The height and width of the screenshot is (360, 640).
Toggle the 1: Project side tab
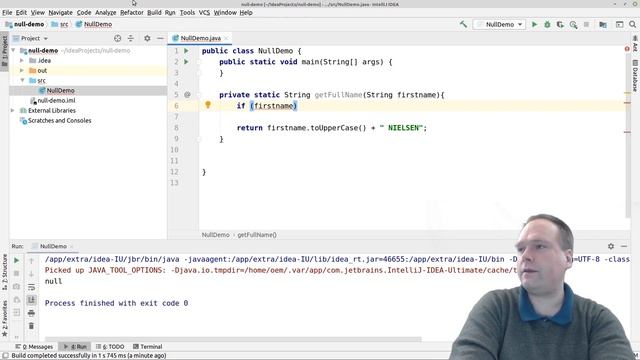[x=4, y=51]
